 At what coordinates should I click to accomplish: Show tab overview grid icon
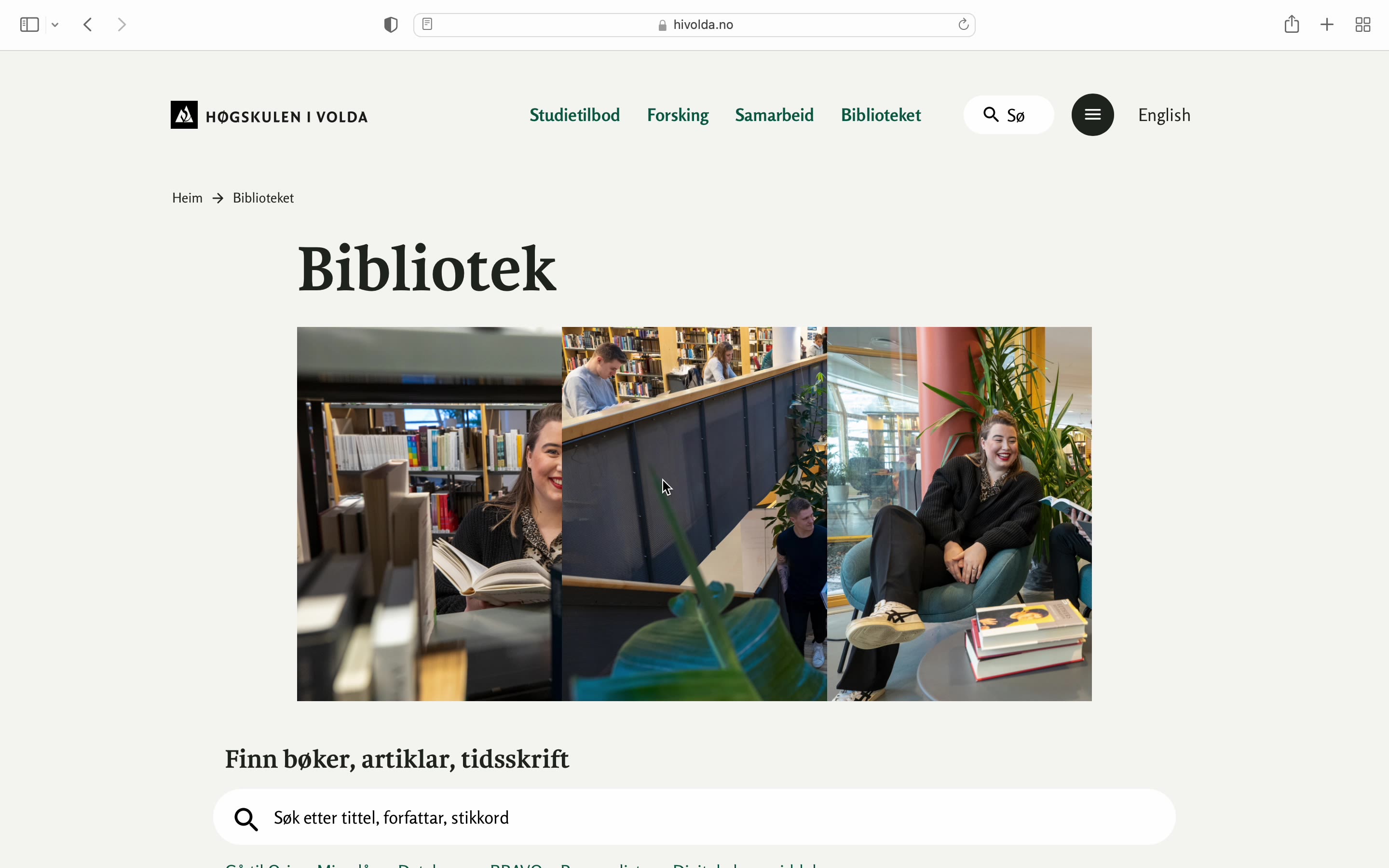pyautogui.click(x=1363, y=25)
